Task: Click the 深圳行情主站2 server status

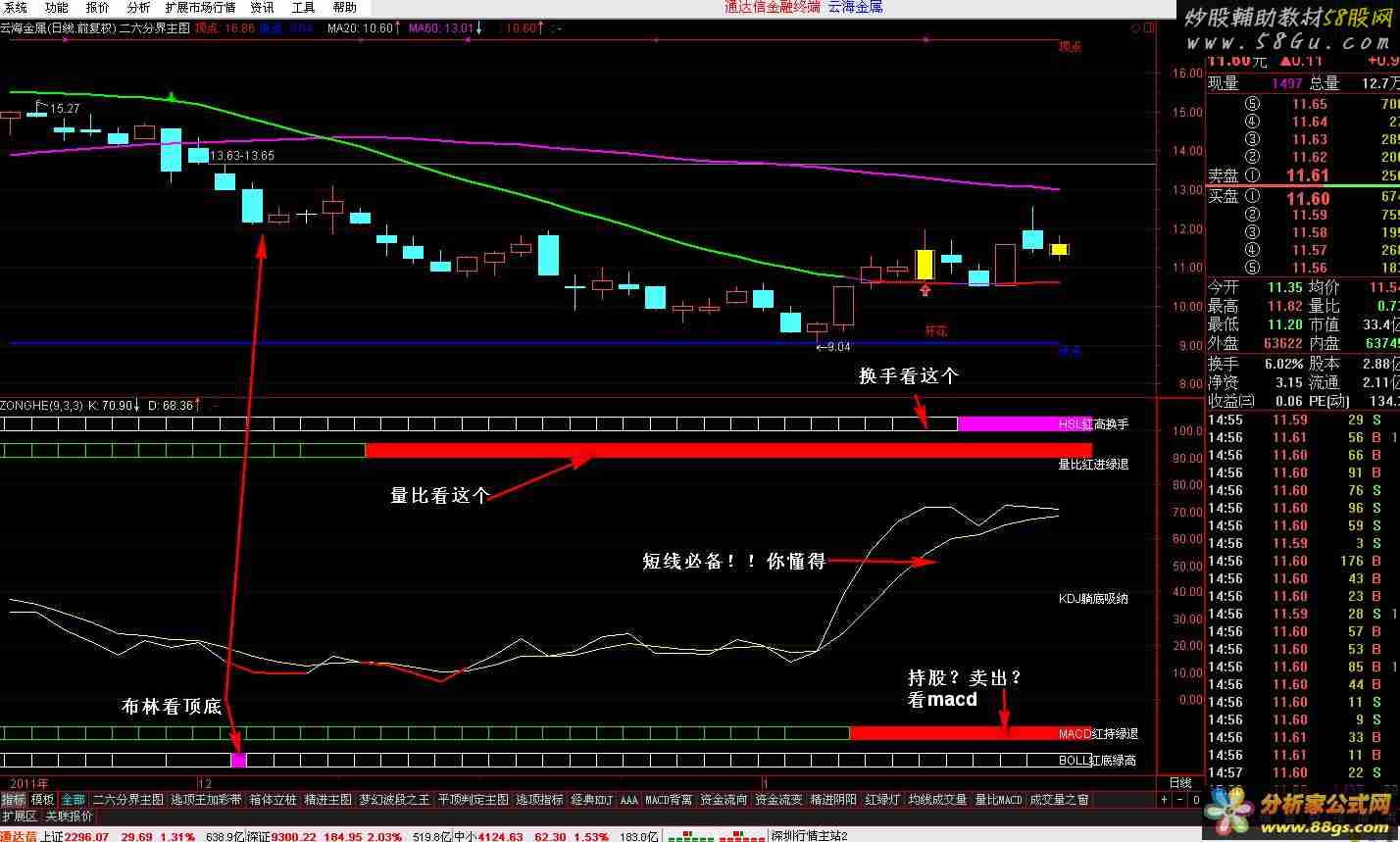Action: (810, 835)
